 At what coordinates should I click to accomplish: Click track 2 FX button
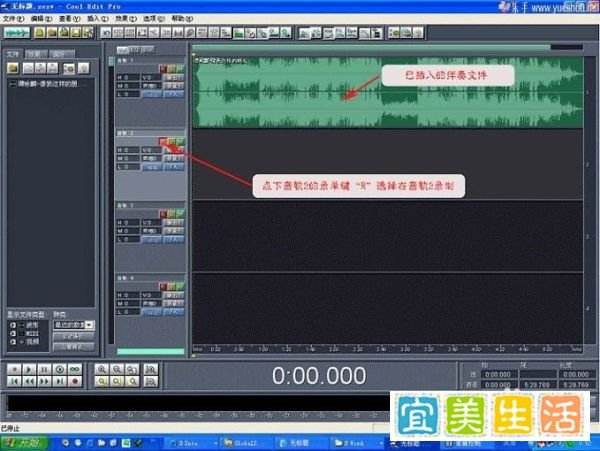(x=174, y=166)
